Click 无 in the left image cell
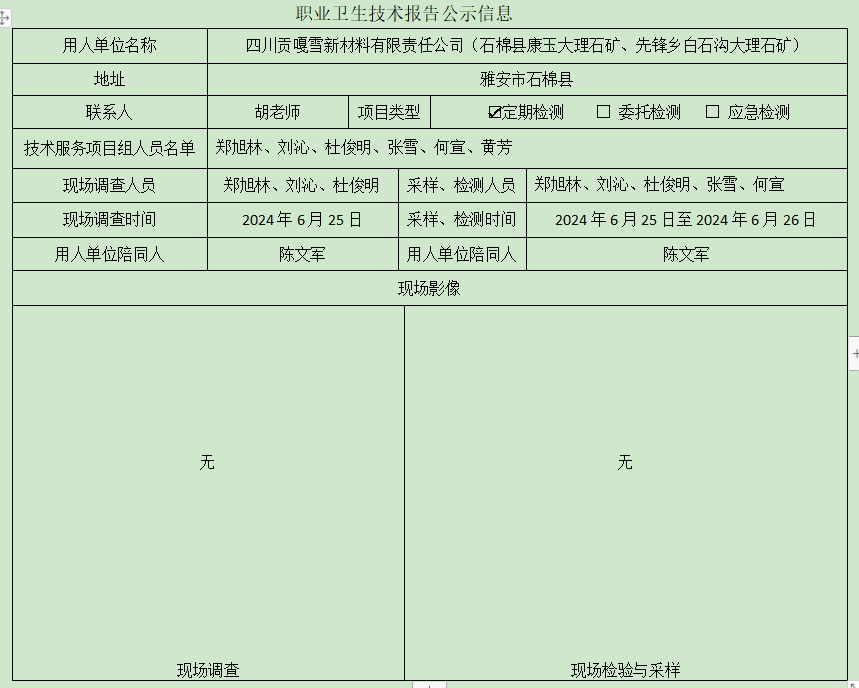Viewport: 859px width, 688px height. (207, 462)
